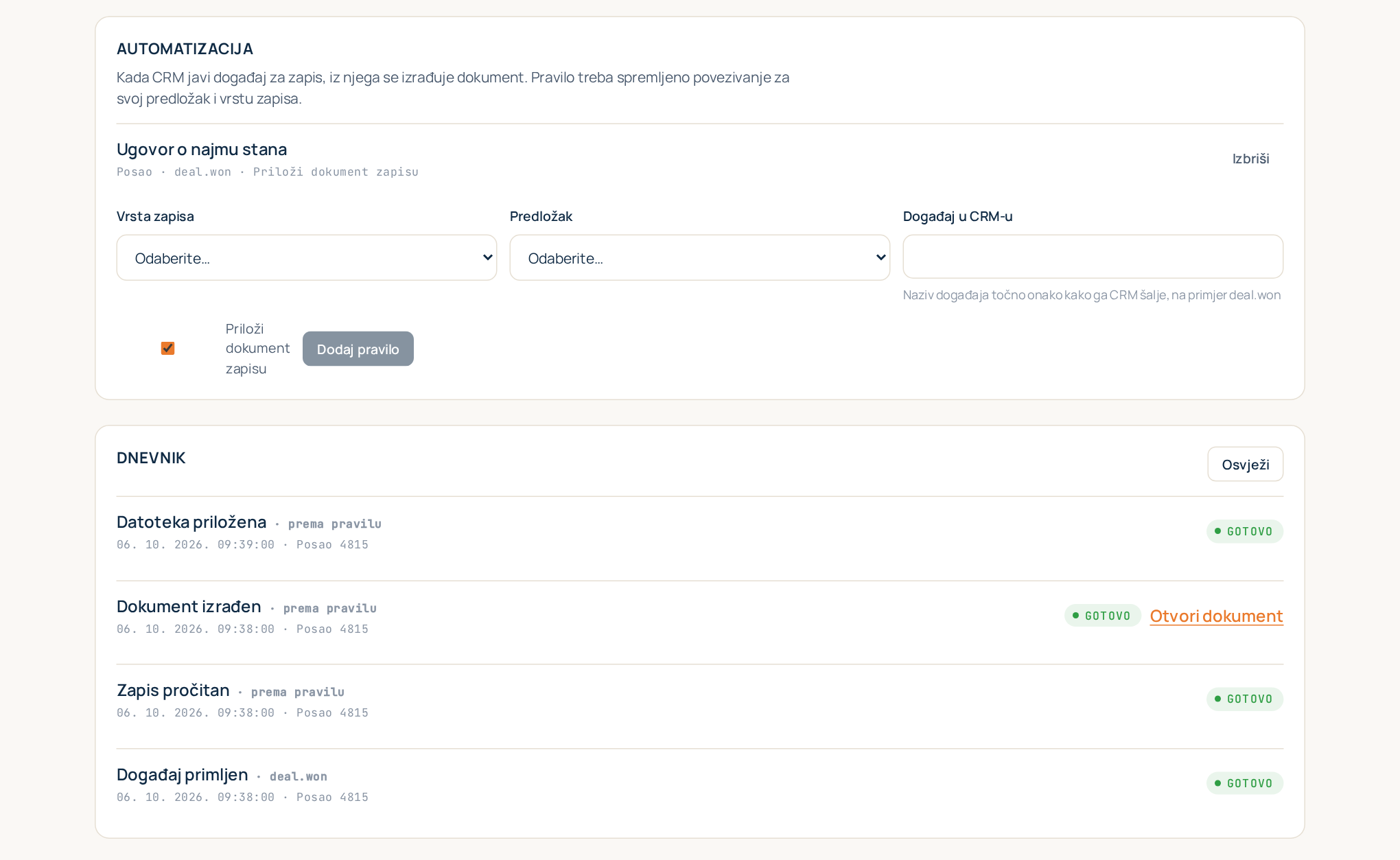
Task: Focus the 'Događaj u CRM-u' input field
Action: 1093,257
